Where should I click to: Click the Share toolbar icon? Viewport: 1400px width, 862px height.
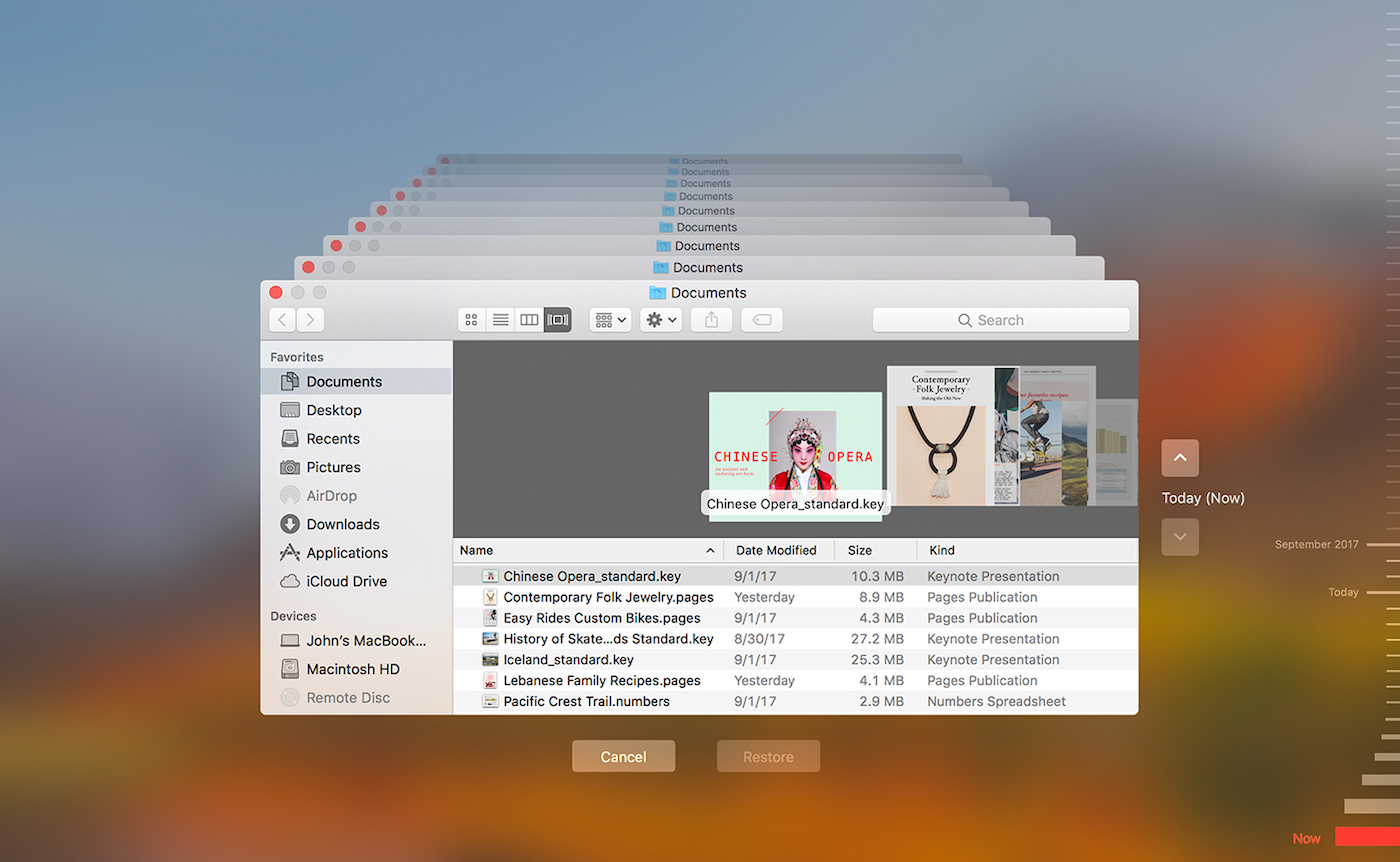[711, 320]
